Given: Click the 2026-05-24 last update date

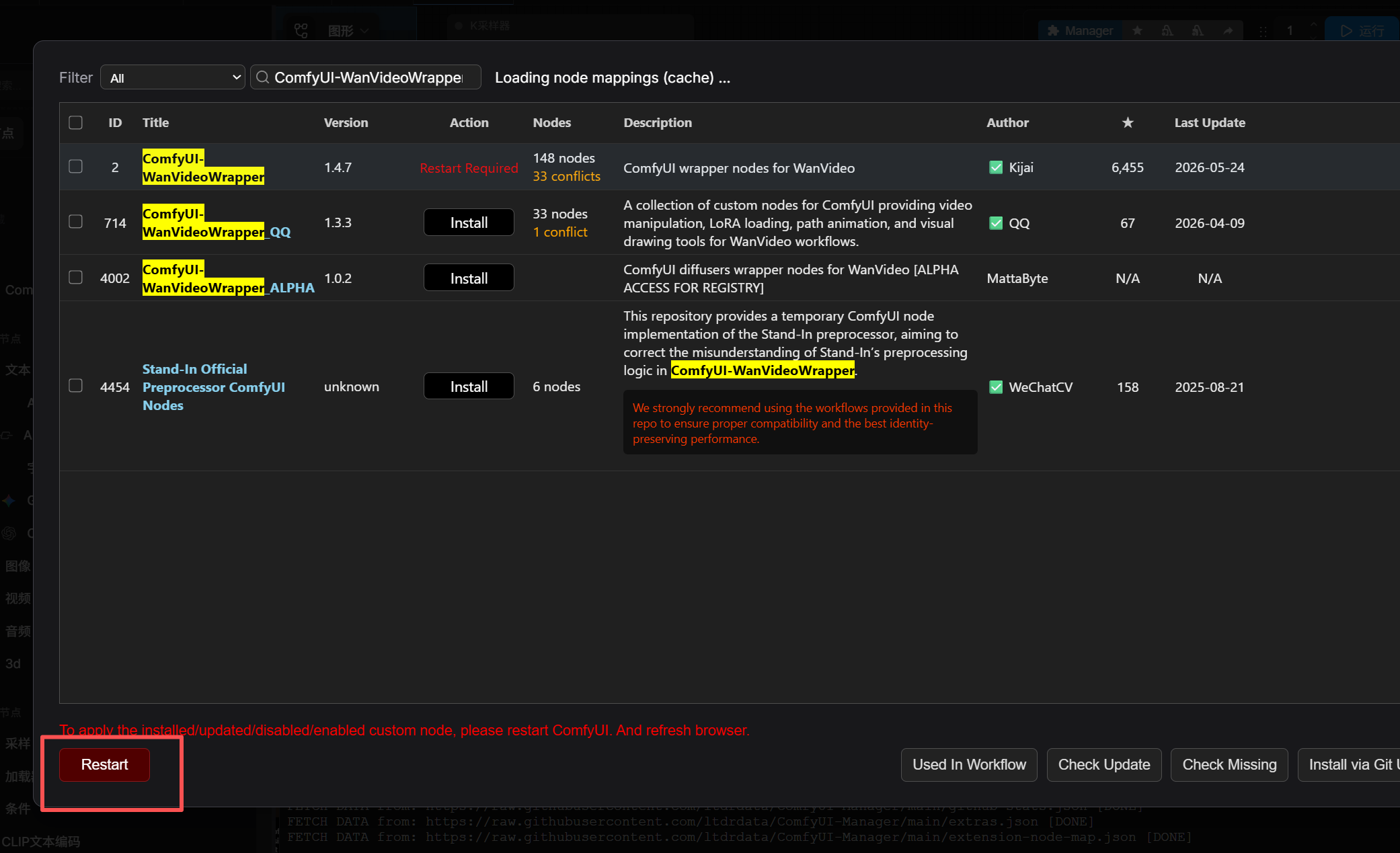Looking at the screenshot, I should pos(1210,167).
